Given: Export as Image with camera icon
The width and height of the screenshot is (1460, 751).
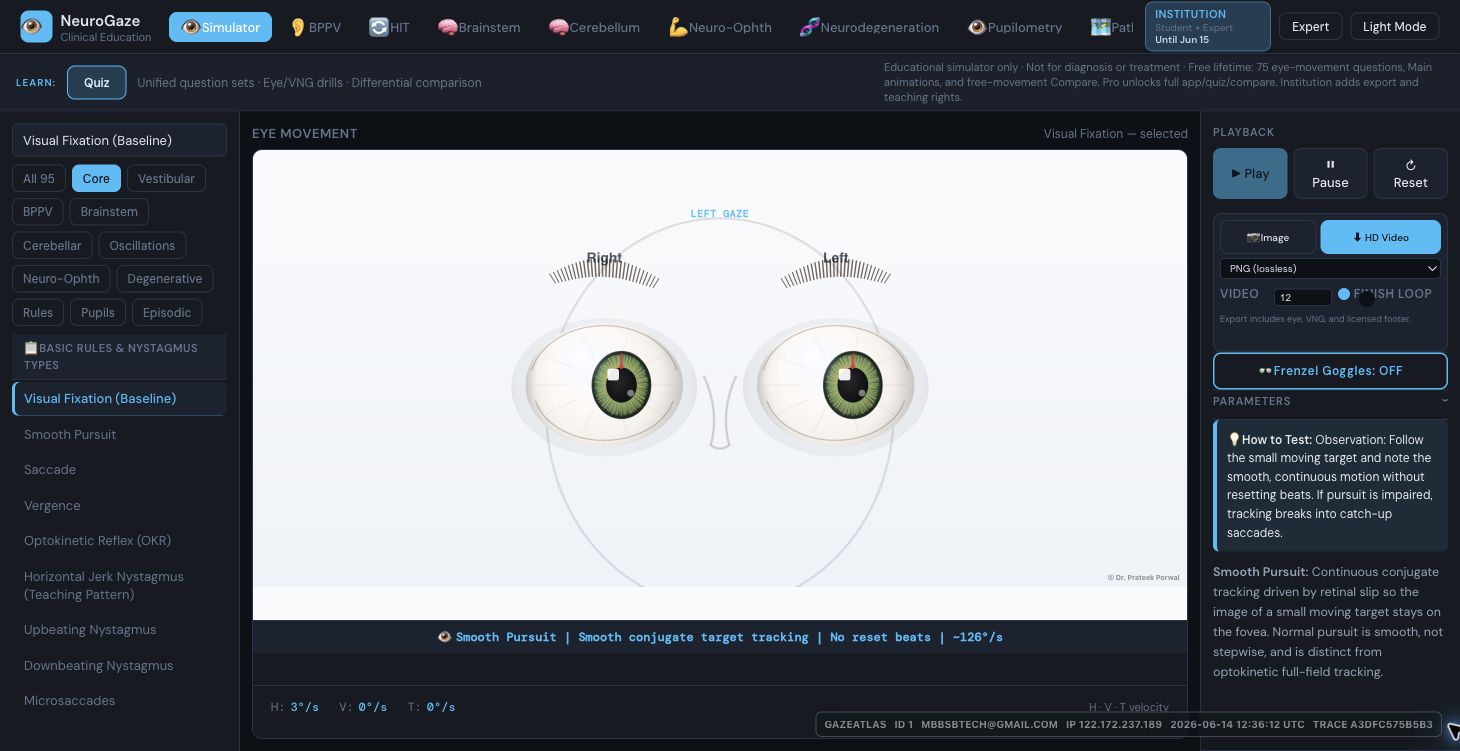Looking at the screenshot, I should [1268, 237].
